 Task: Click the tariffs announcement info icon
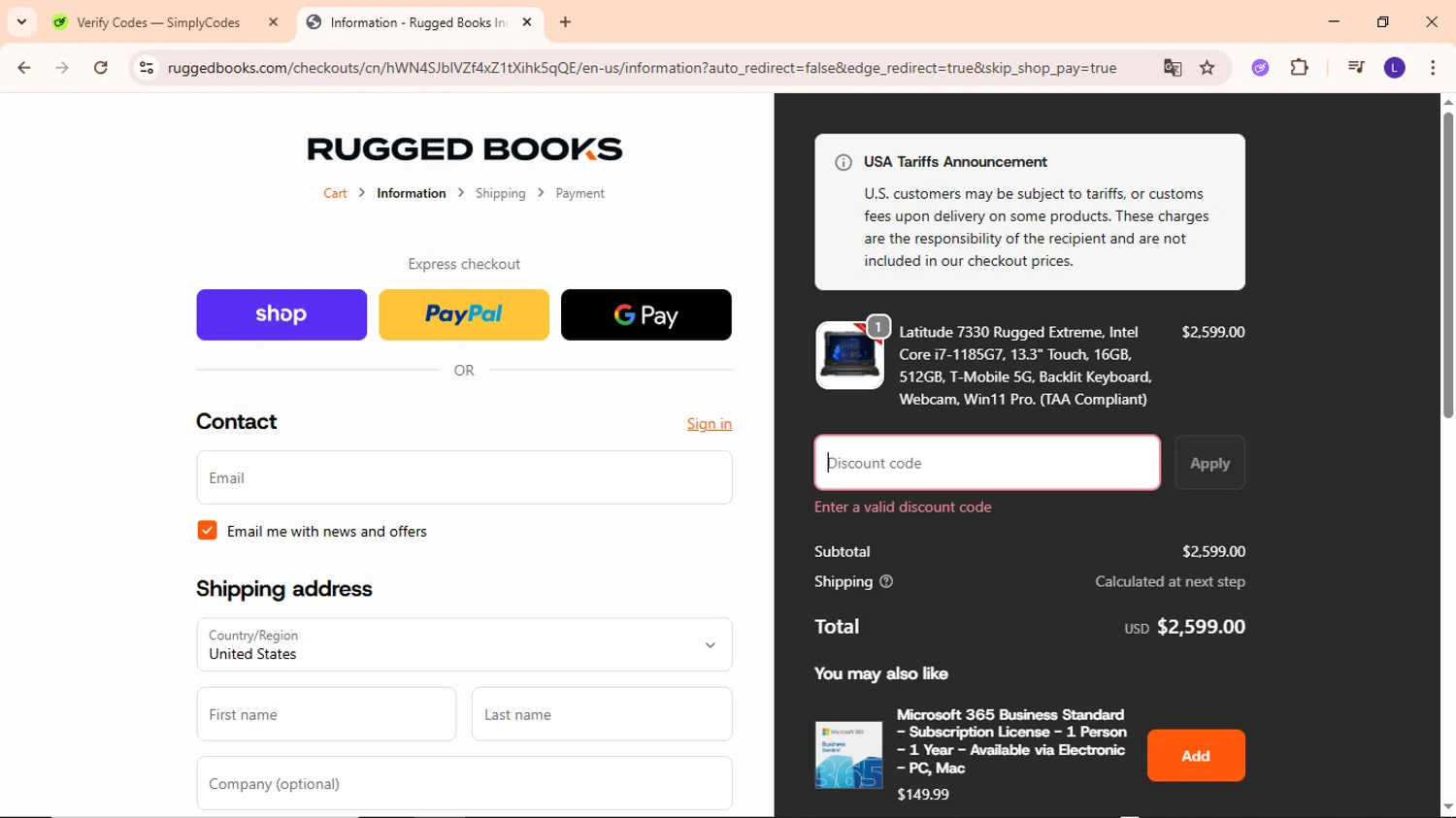pyautogui.click(x=844, y=162)
